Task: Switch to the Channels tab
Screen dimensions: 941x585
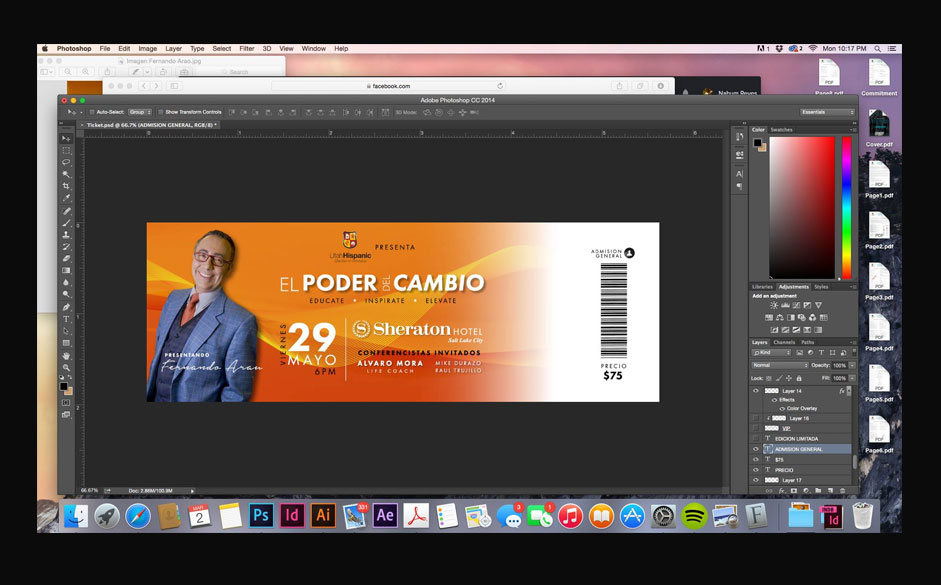Action: click(784, 342)
